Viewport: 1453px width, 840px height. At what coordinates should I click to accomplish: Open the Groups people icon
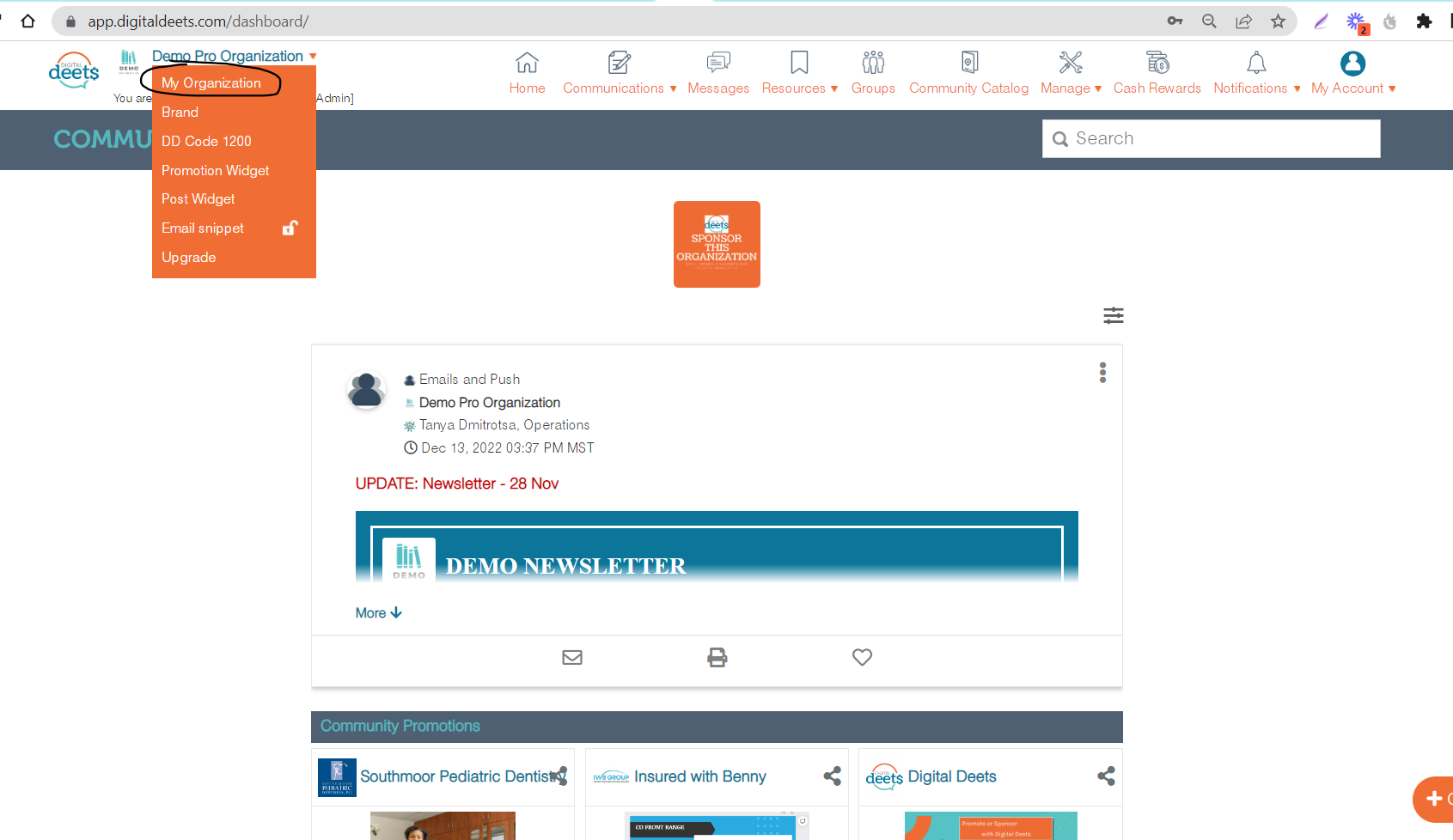click(873, 62)
